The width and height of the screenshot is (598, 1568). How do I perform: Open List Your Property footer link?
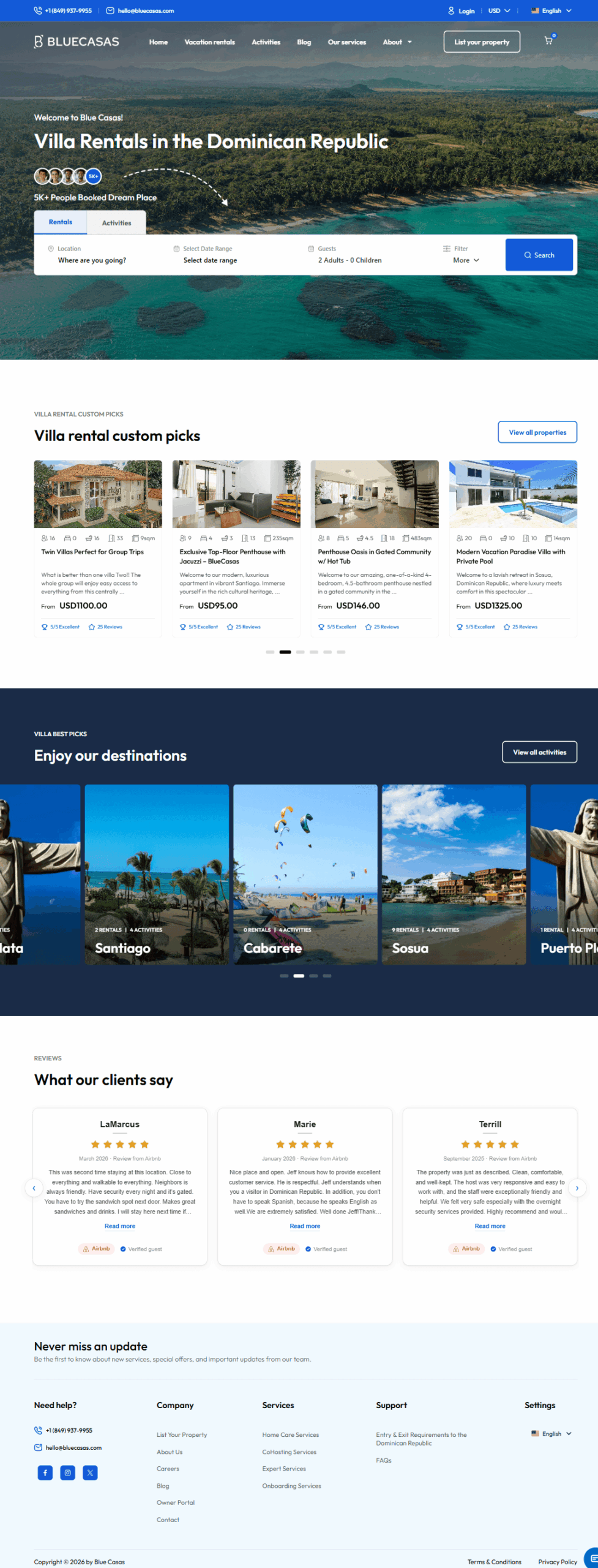coord(182,1434)
